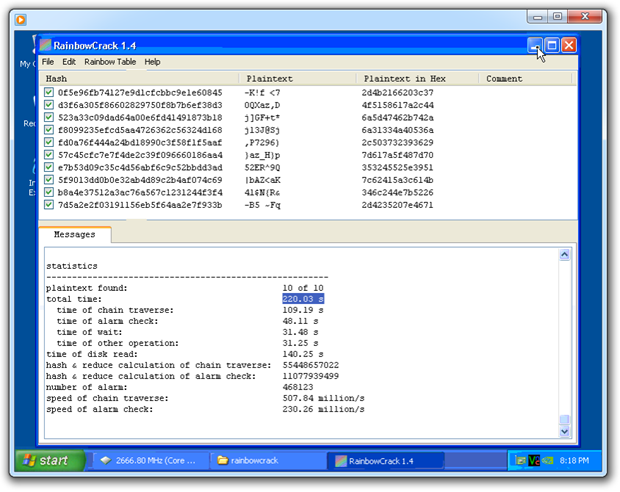Open the Windows XP start menu
The image size is (620, 492).
(50, 460)
